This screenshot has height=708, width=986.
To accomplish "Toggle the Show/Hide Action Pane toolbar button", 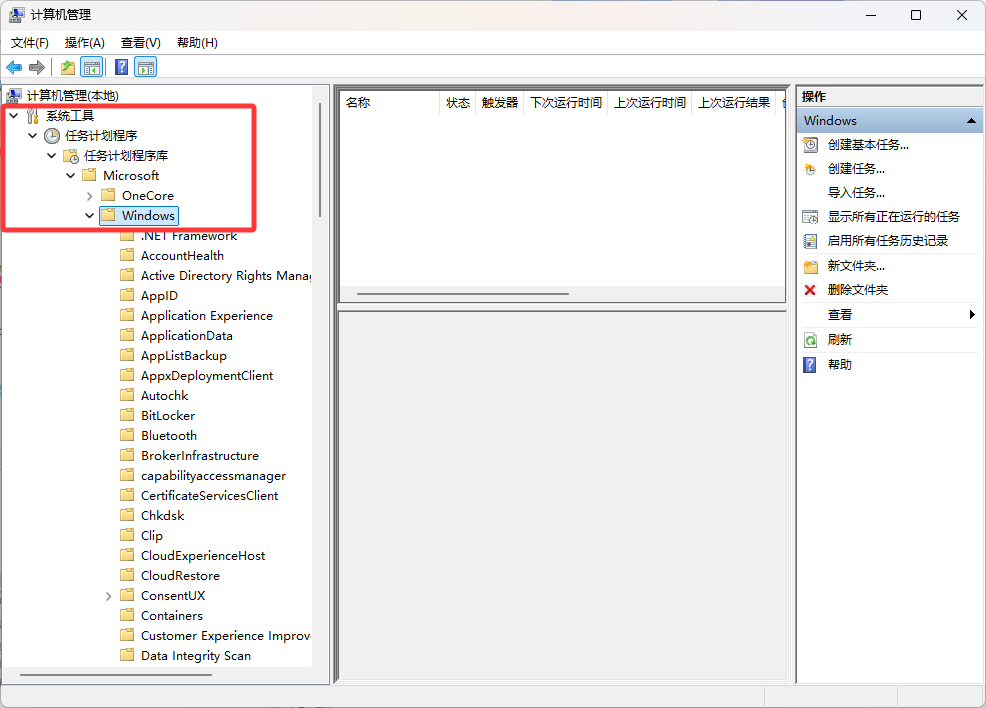I will click(x=146, y=67).
